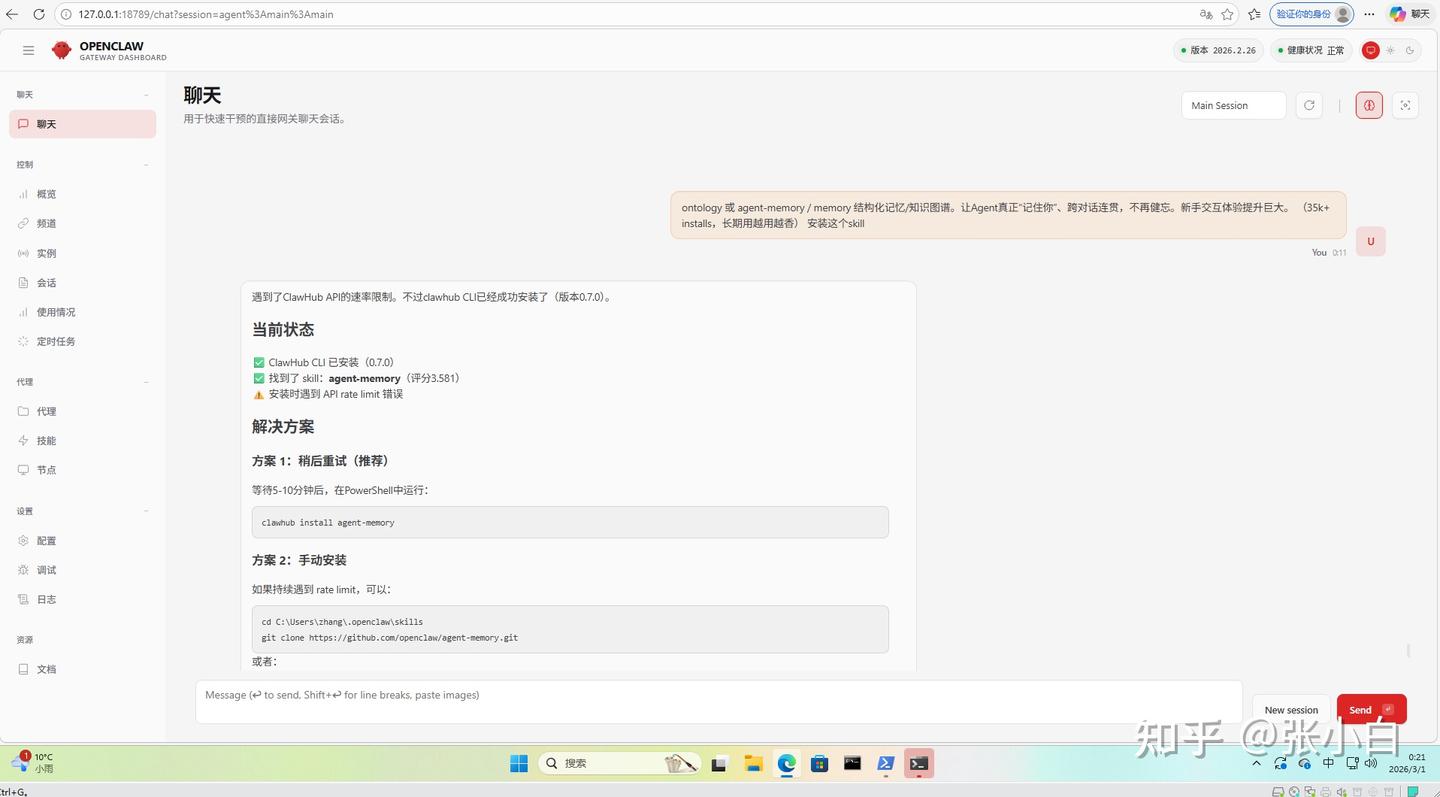Click the clawhub install agent-memory code block
The height and width of the screenshot is (797, 1440).
click(570, 522)
